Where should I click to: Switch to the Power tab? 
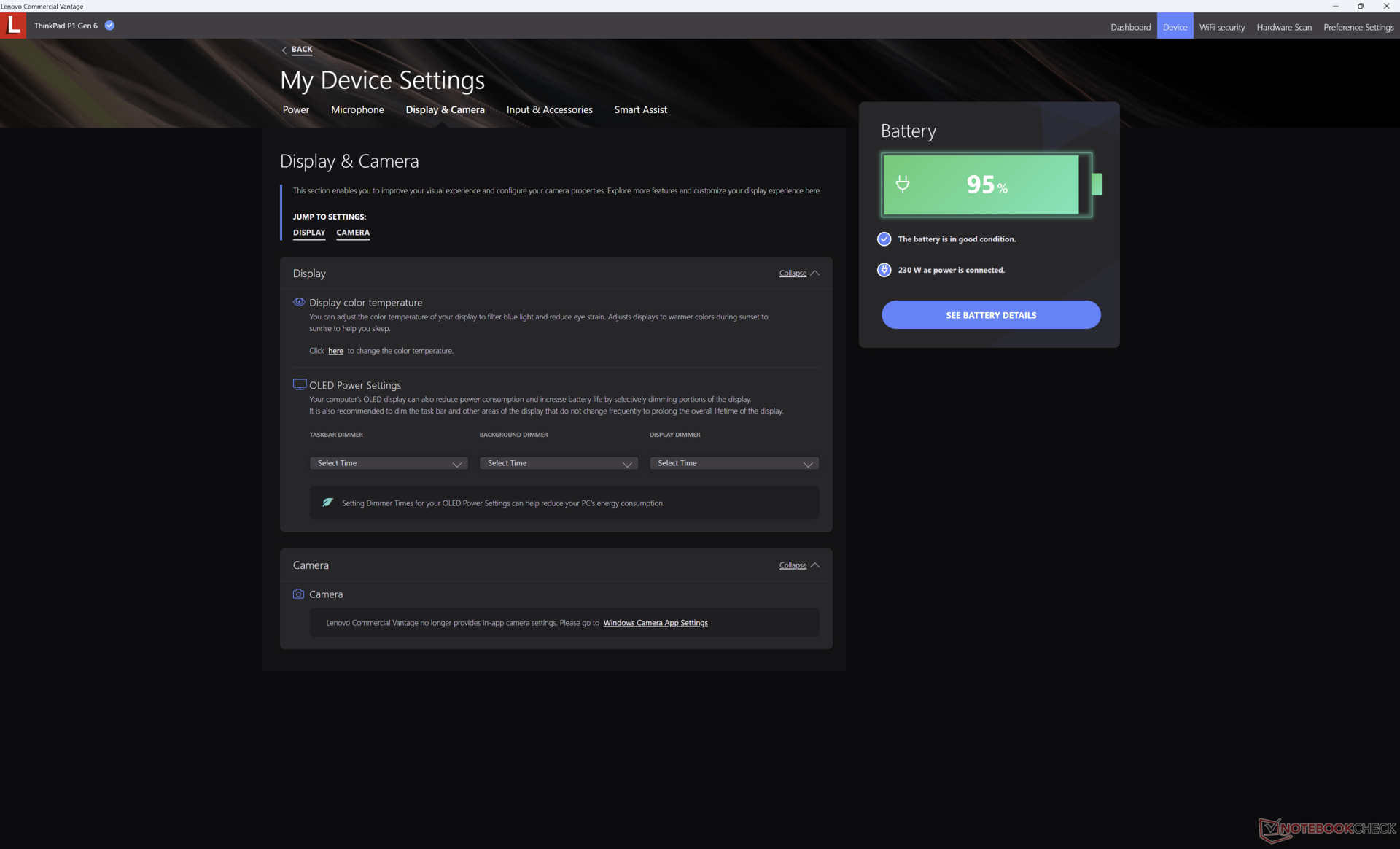pyautogui.click(x=295, y=109)
